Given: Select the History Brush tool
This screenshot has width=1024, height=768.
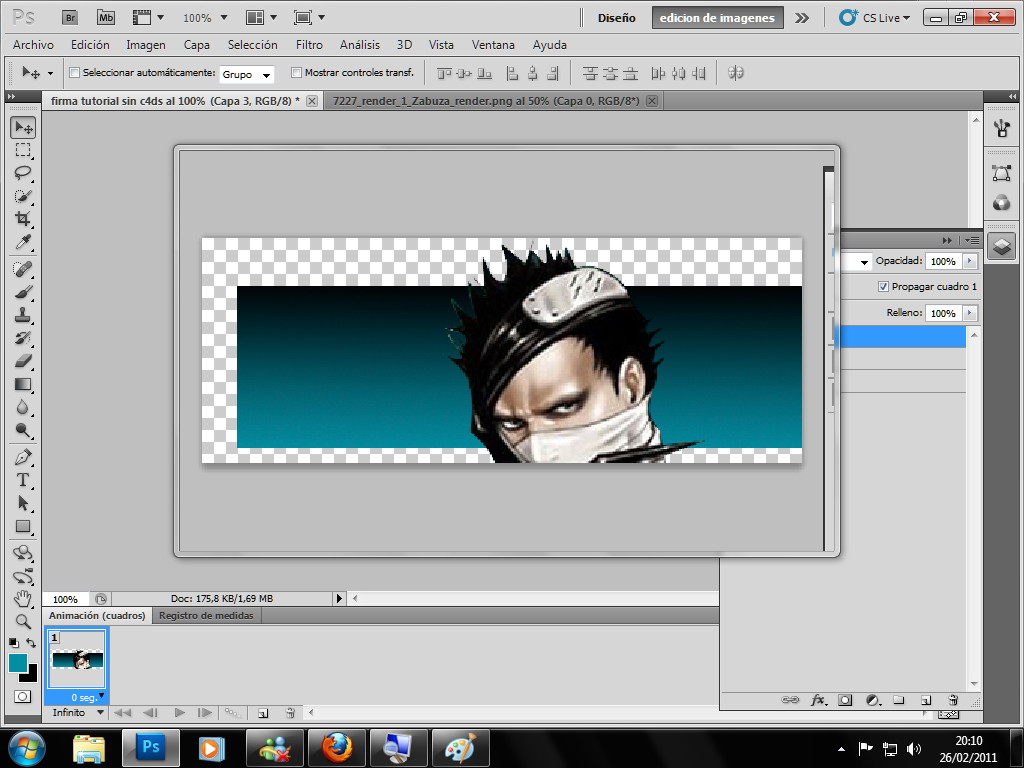Looking at the screenshot, I should [x=23, y=338].
